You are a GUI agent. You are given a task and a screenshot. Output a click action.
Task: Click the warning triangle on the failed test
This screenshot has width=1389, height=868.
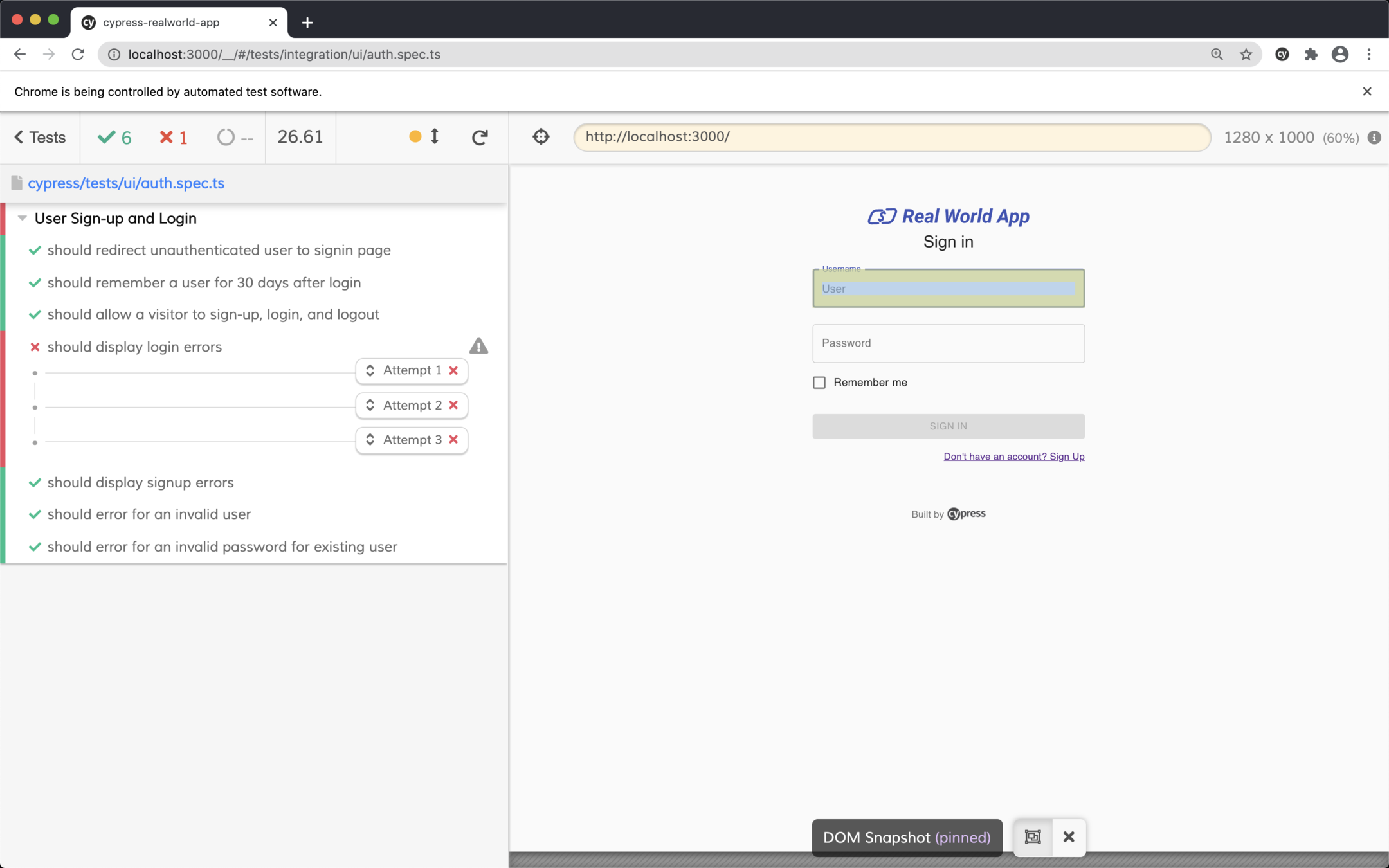pyautogui.click(x=478, y=346)
